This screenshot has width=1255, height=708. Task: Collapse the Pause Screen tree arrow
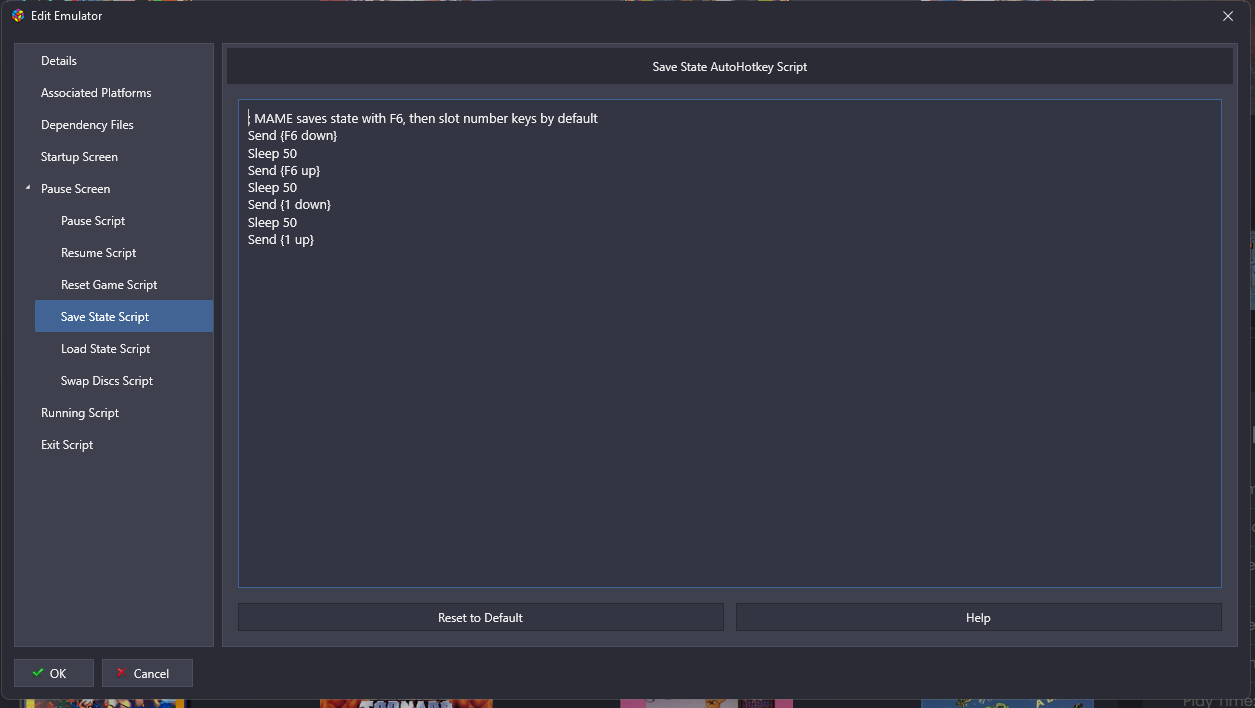pyautogui.click(x=28, y=188)
